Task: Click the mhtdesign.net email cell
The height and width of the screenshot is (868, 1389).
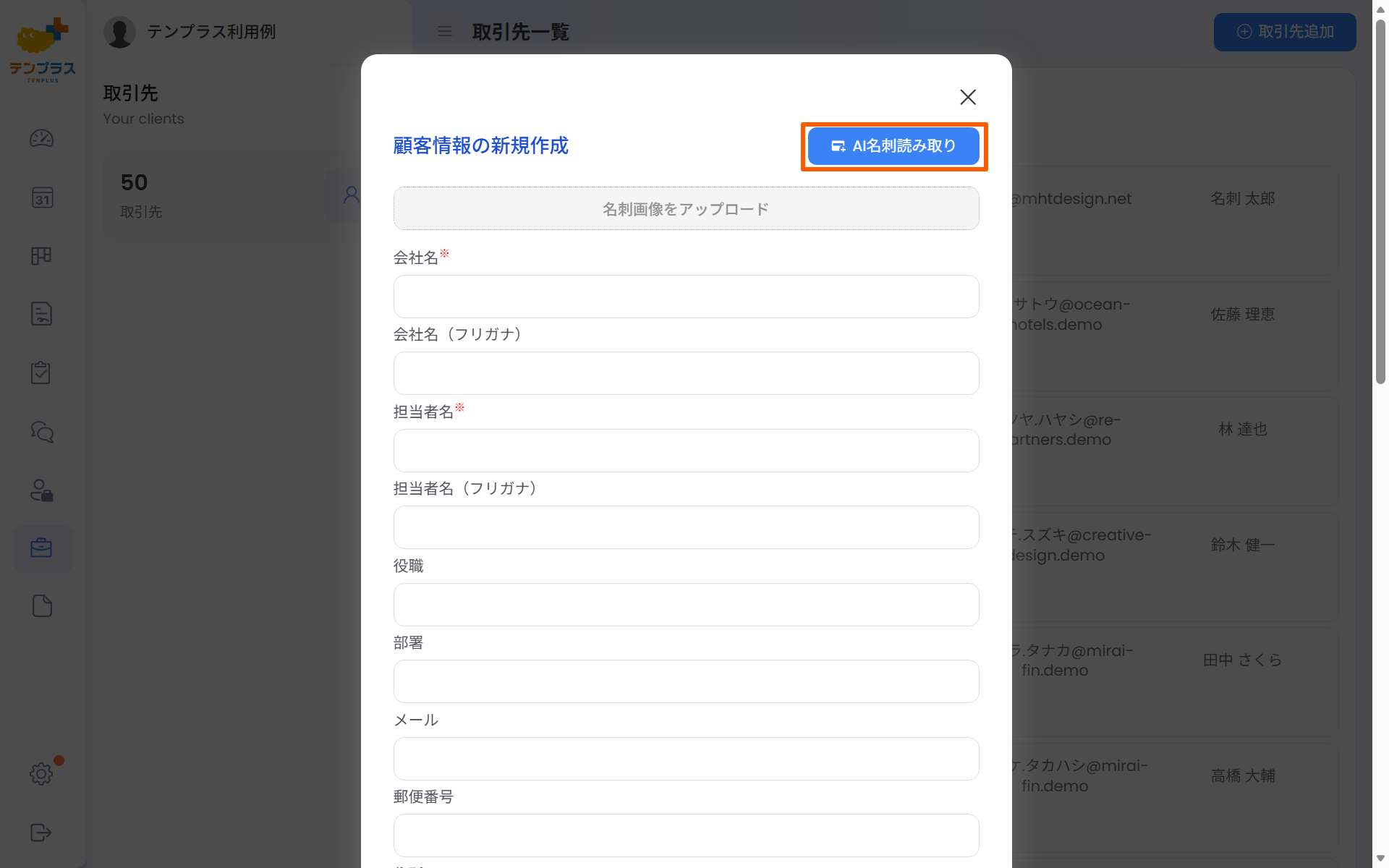Action: (1072, 199)
